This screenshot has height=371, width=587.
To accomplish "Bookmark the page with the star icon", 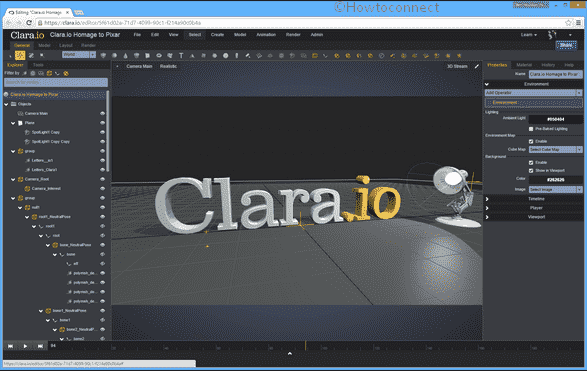I will click(568, 23).
